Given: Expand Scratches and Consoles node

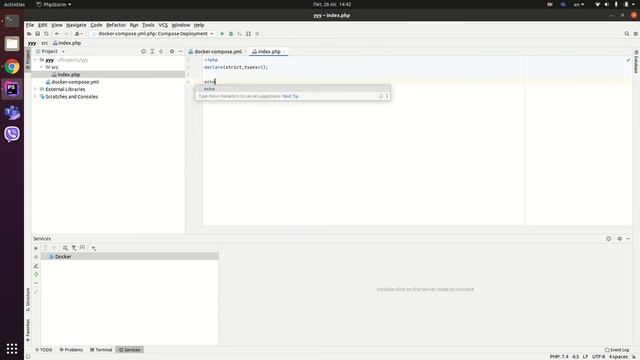Looking at the screenshot, I should coord(36,97).
